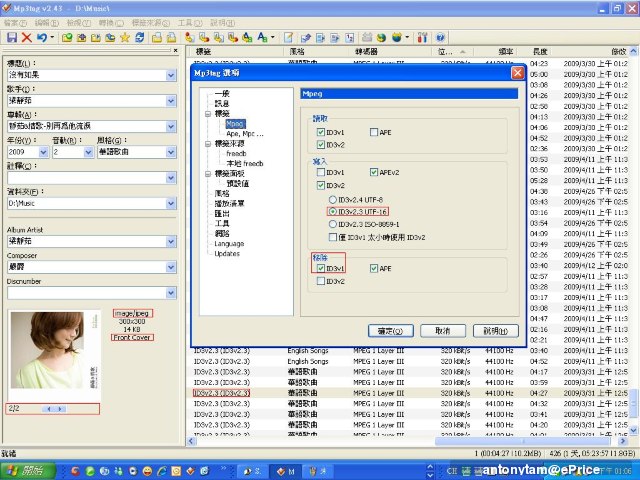Click the Change directory folder icon
This screenshot has width=640, height=480.
point(67,38)
